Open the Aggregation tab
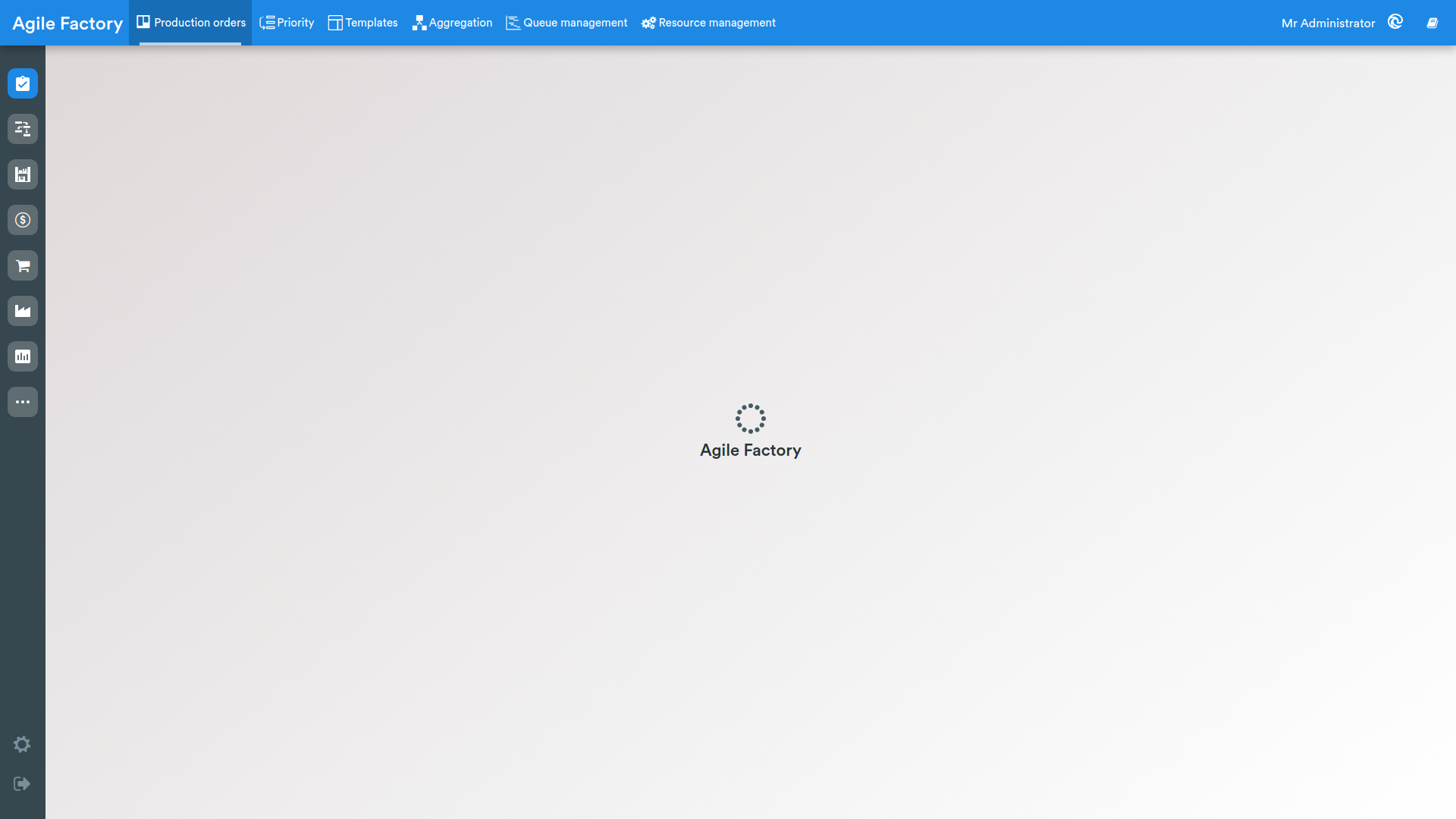This screenshot has width=1456, height=819. tap(452, 23)
